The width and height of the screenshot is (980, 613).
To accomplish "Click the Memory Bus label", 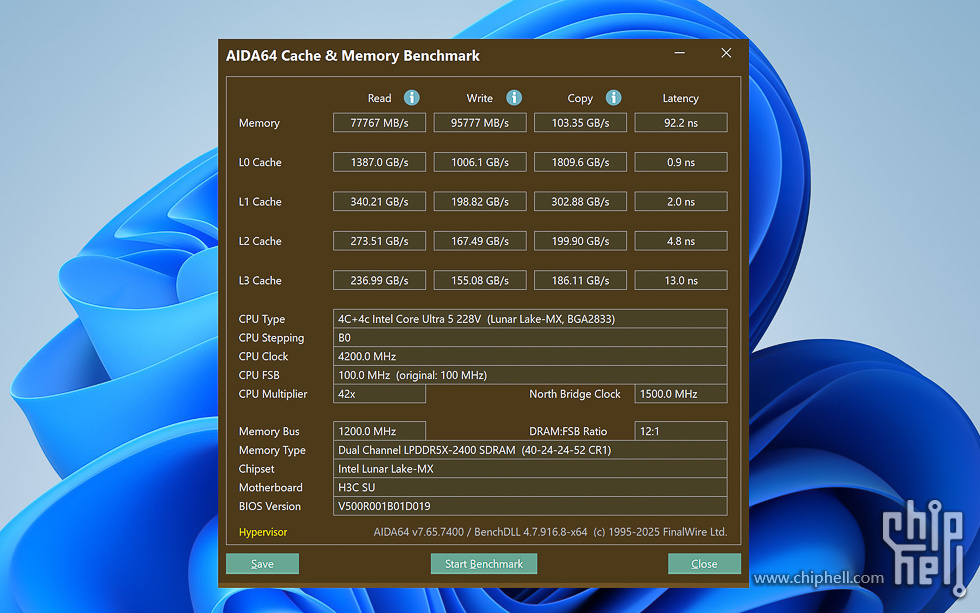I will point(269,432).
